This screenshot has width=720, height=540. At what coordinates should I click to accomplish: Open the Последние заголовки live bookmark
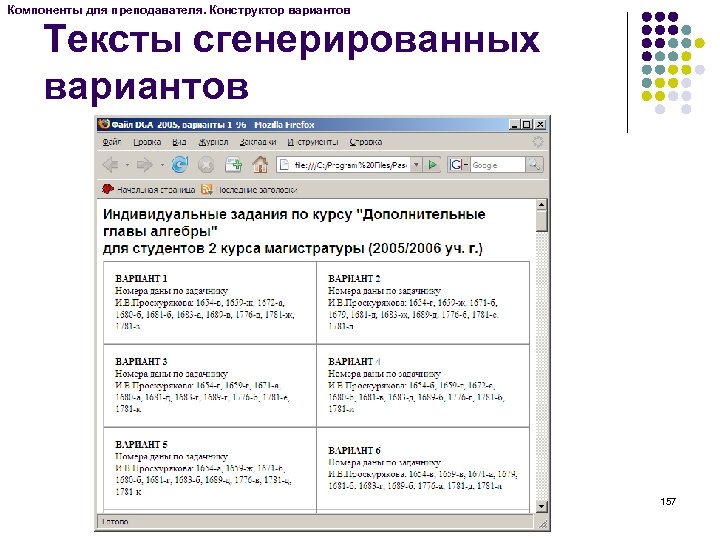257,189
